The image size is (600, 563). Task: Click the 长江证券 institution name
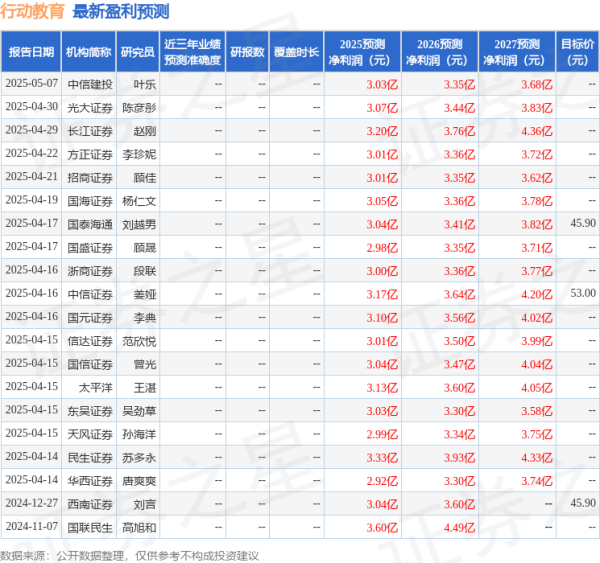pos(90,130)
